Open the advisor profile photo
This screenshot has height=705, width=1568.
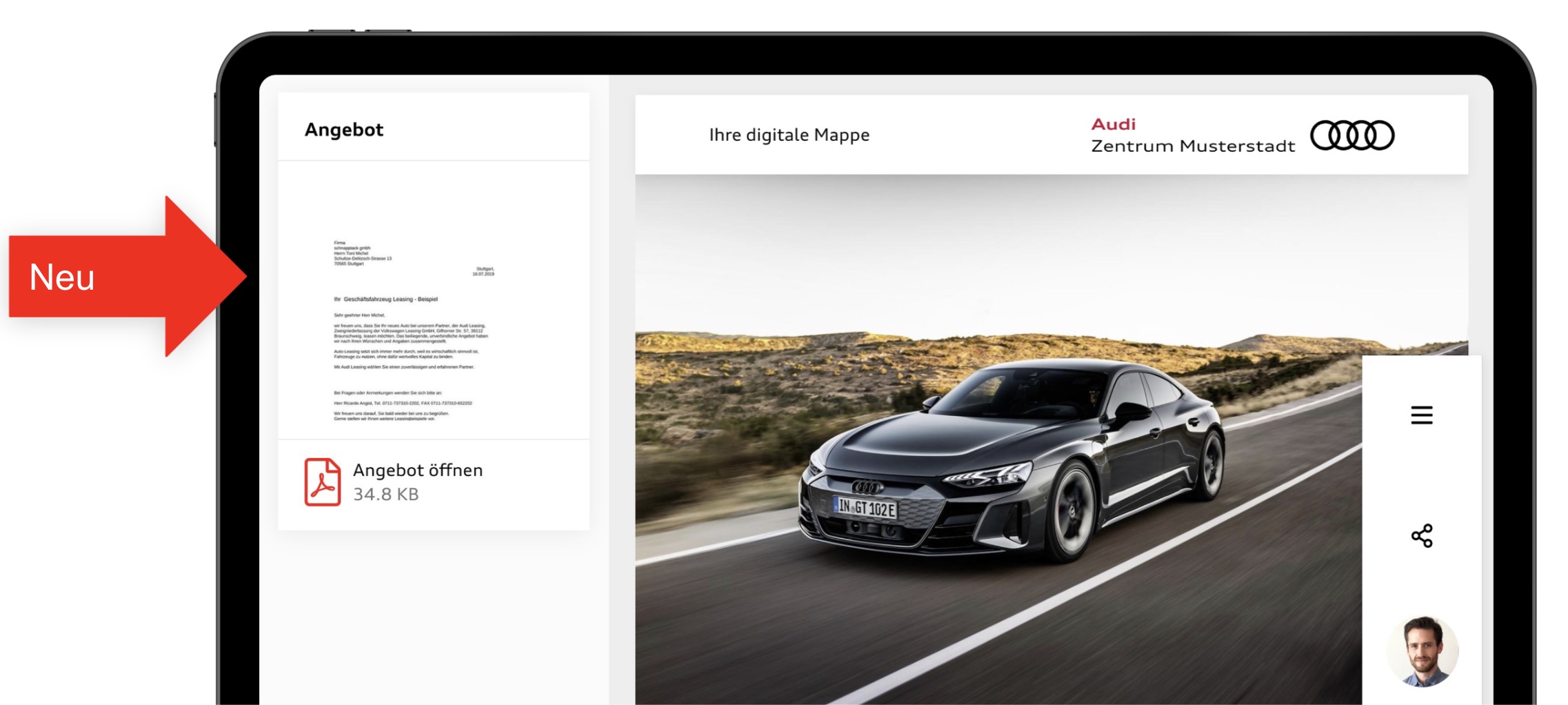pos(1423,651)
